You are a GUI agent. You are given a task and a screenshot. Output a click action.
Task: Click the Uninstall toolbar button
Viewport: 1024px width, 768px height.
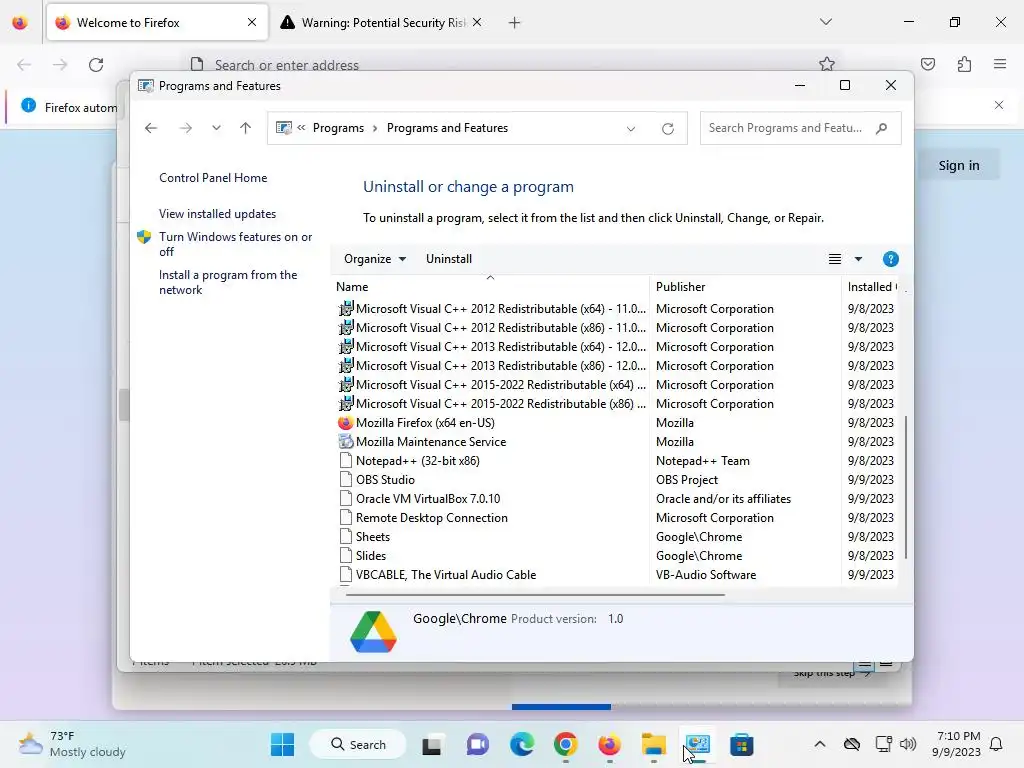coord(449,259)
